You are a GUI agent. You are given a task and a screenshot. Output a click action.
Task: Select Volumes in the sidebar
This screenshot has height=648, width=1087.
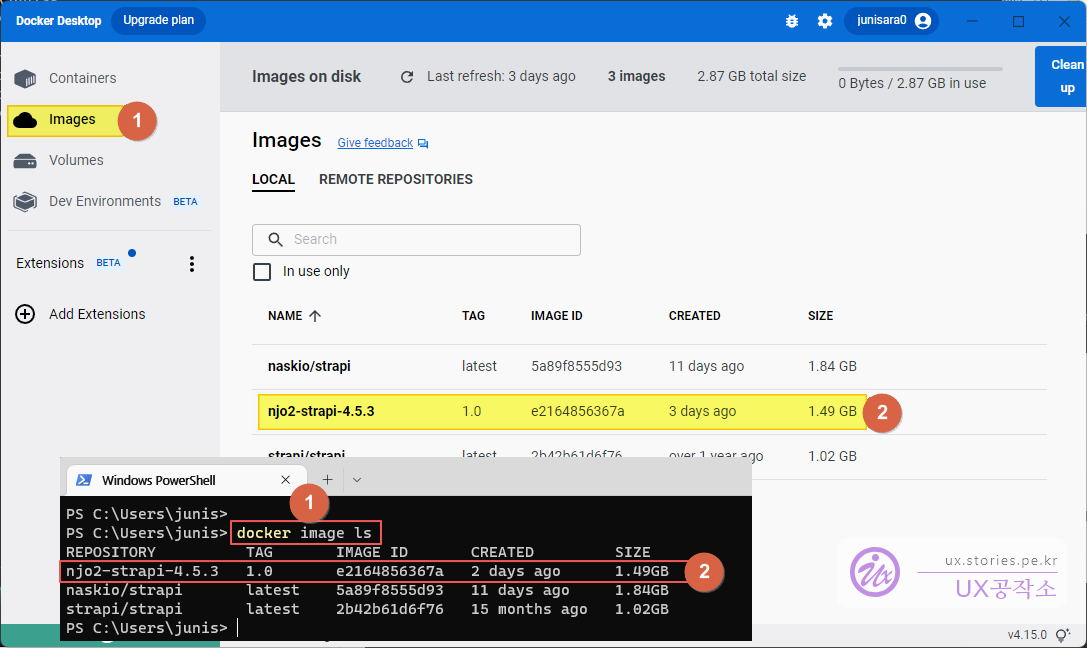76,160
